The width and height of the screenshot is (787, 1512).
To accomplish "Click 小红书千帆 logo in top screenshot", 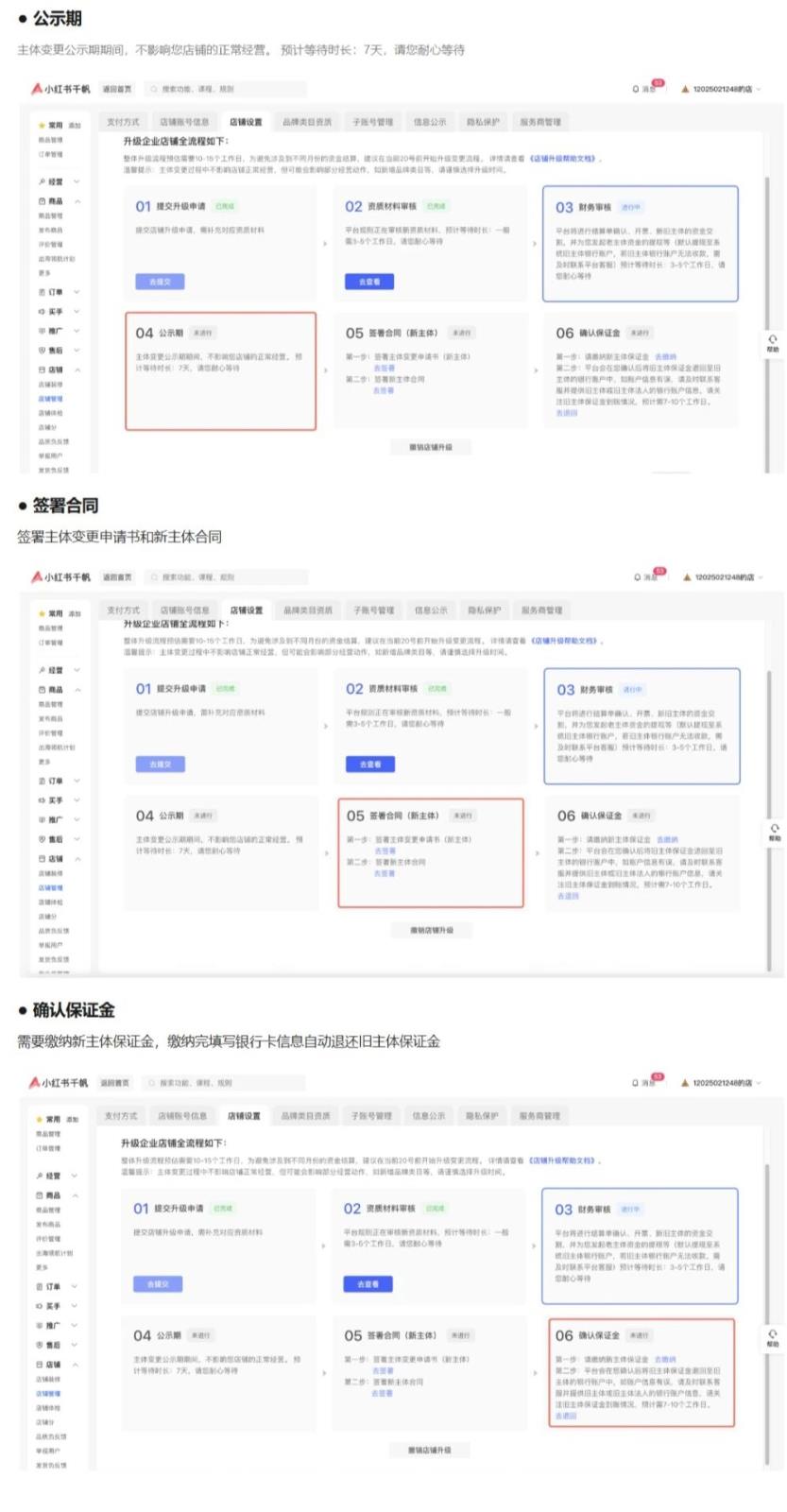I will [60, 89].
